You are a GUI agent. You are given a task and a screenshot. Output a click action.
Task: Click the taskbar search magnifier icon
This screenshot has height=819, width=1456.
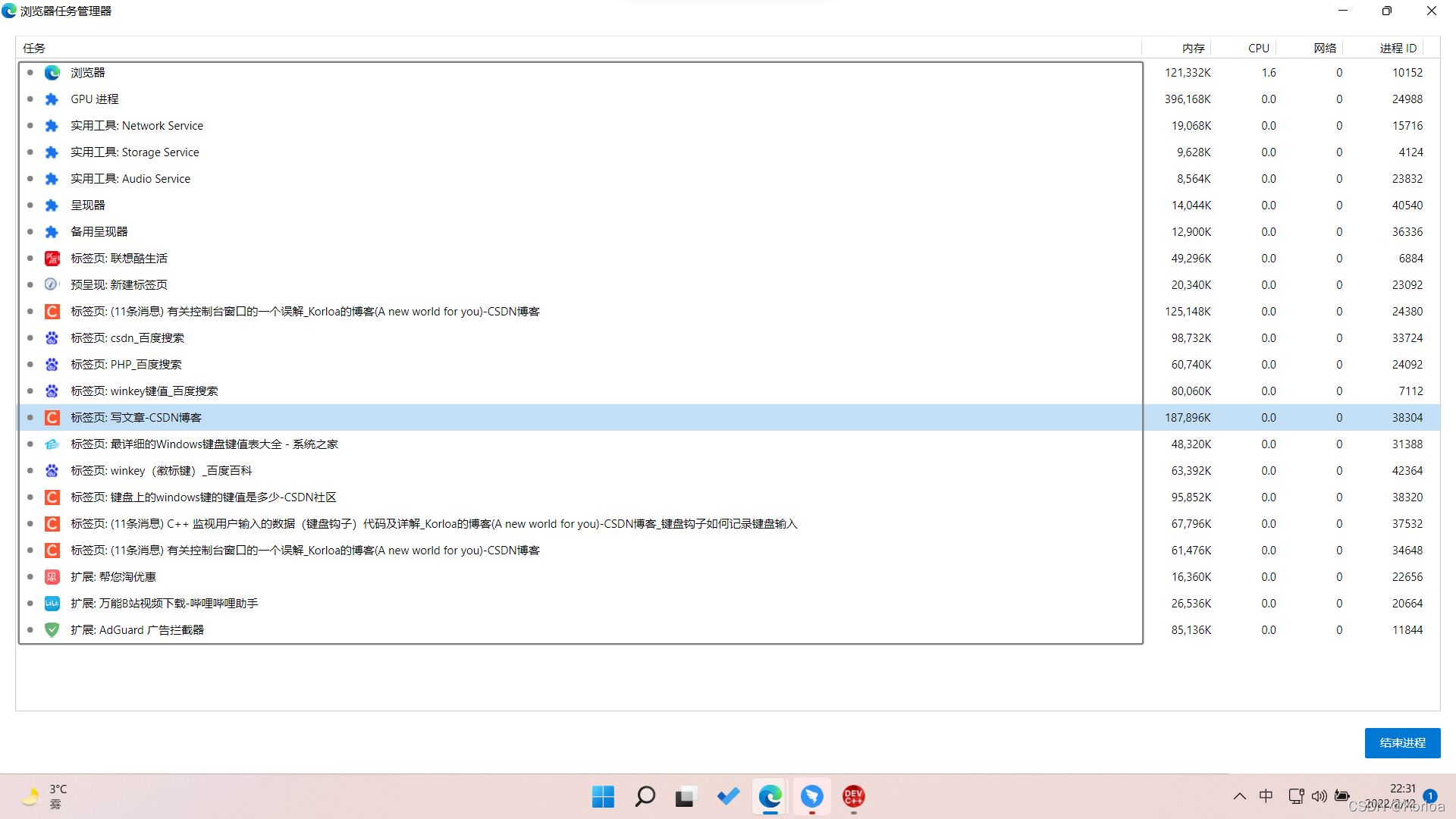[x=645, y=796]
